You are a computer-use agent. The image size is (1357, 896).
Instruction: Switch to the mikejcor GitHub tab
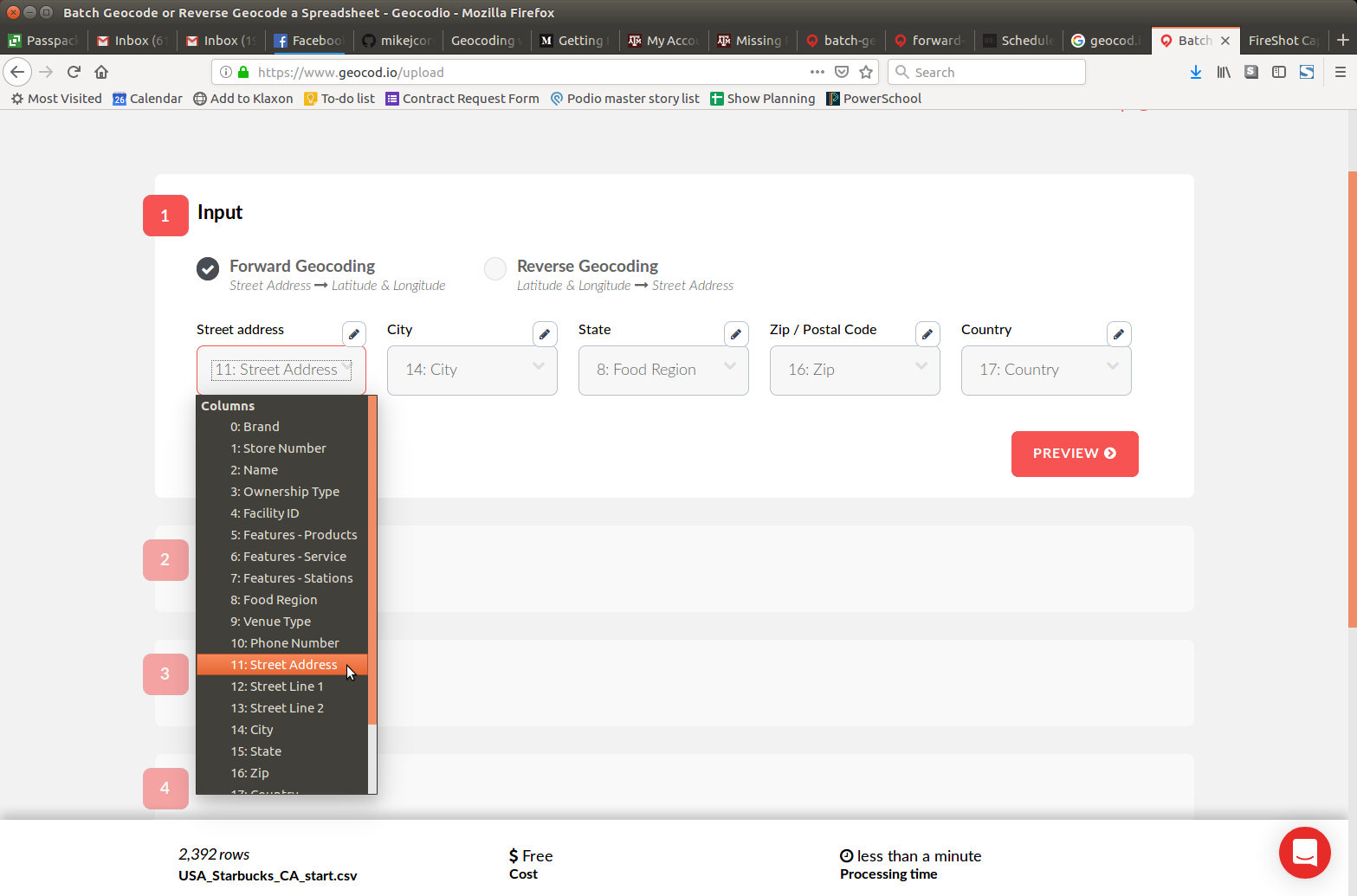[397, 41]
